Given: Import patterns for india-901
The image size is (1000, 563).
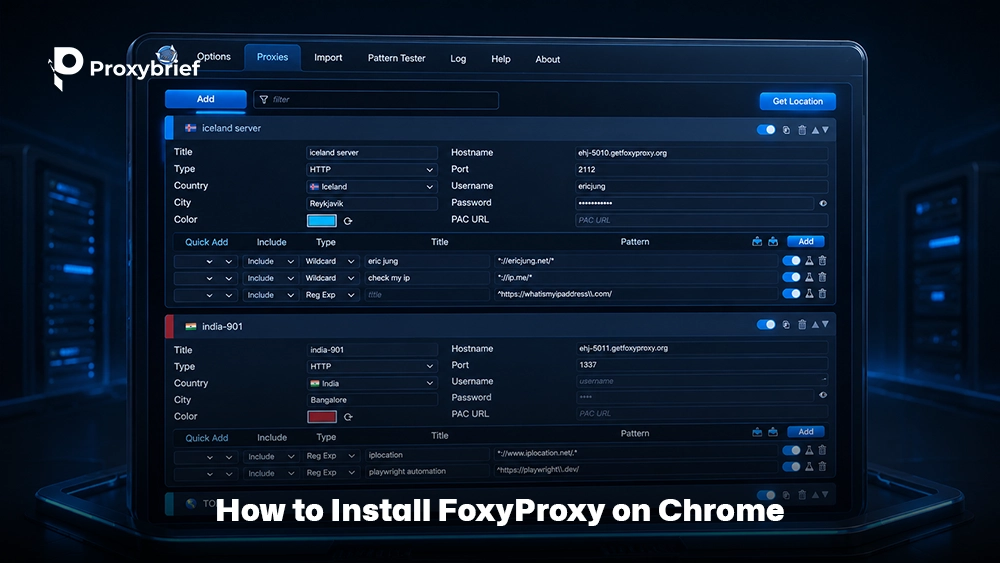Looking at the screenshot, I should point(757,432).
